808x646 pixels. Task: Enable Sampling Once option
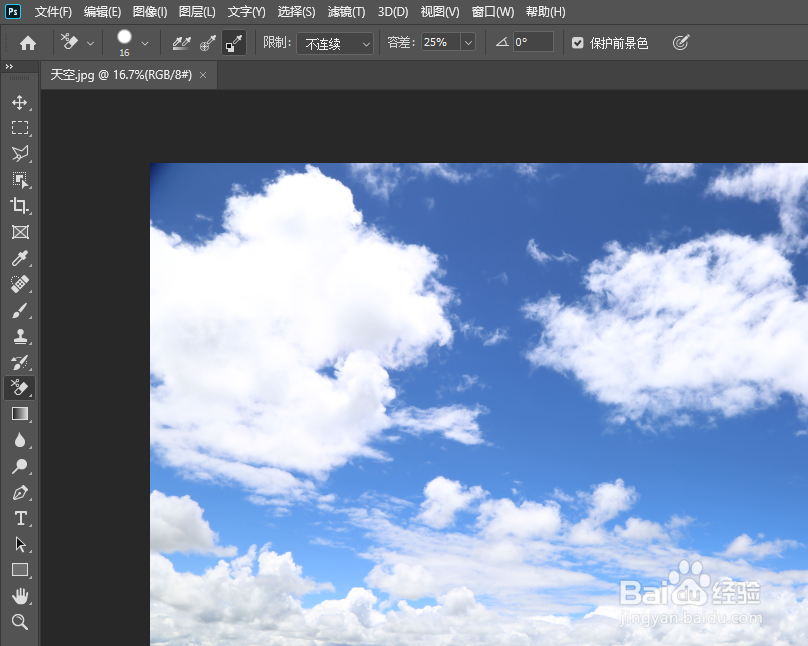coord(208,43)
